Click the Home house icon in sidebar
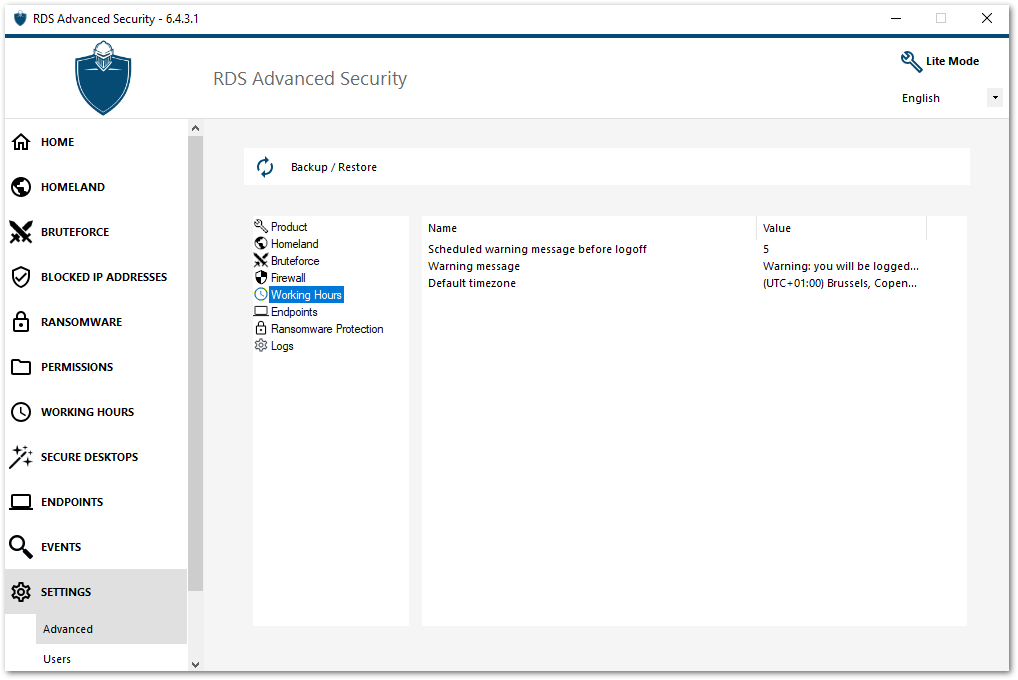1018x680 pixels. coord(21,142)
